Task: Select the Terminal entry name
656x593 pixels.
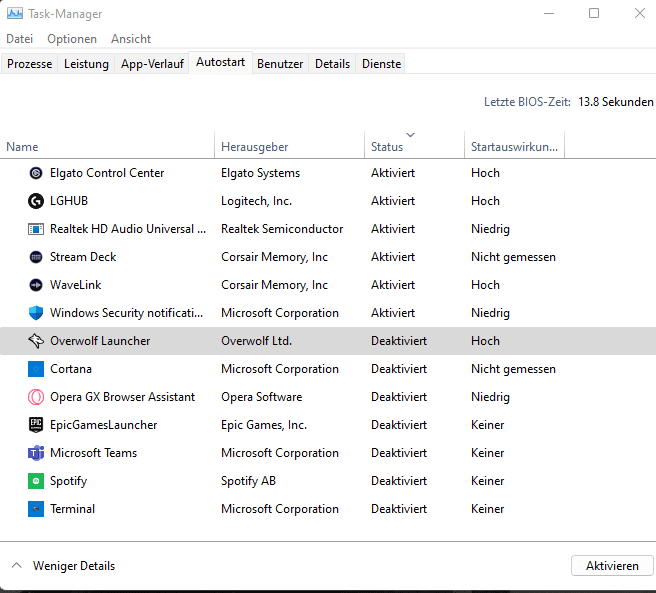Action: pos(72,509)
